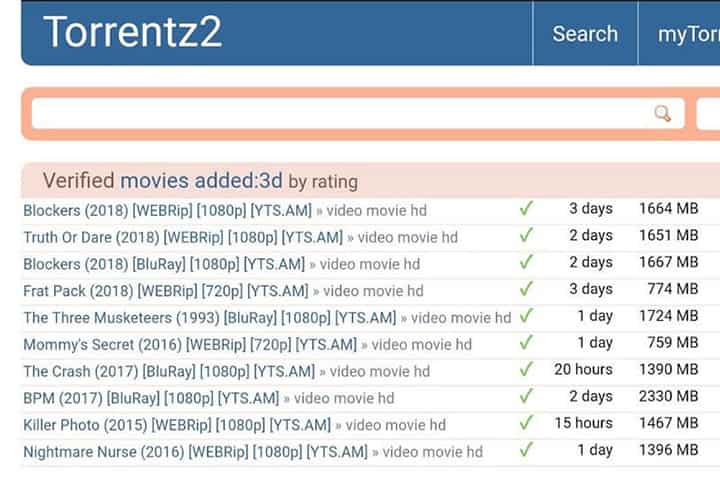The width and height of the screenshot is (720, 480).
Task: Click verified checkmark for Blockers BluRay row
Action: tap(526, 262)
